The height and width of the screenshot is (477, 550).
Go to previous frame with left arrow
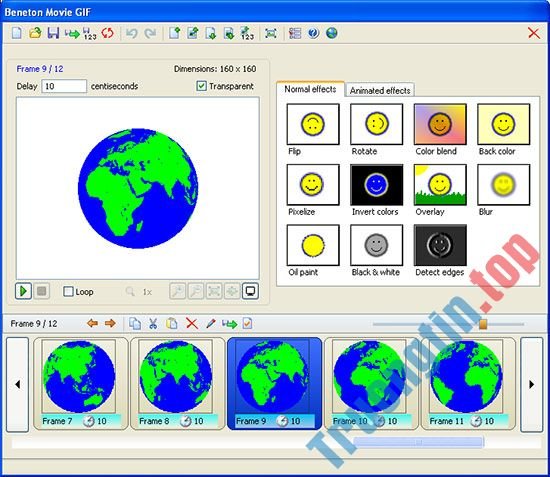92,323
